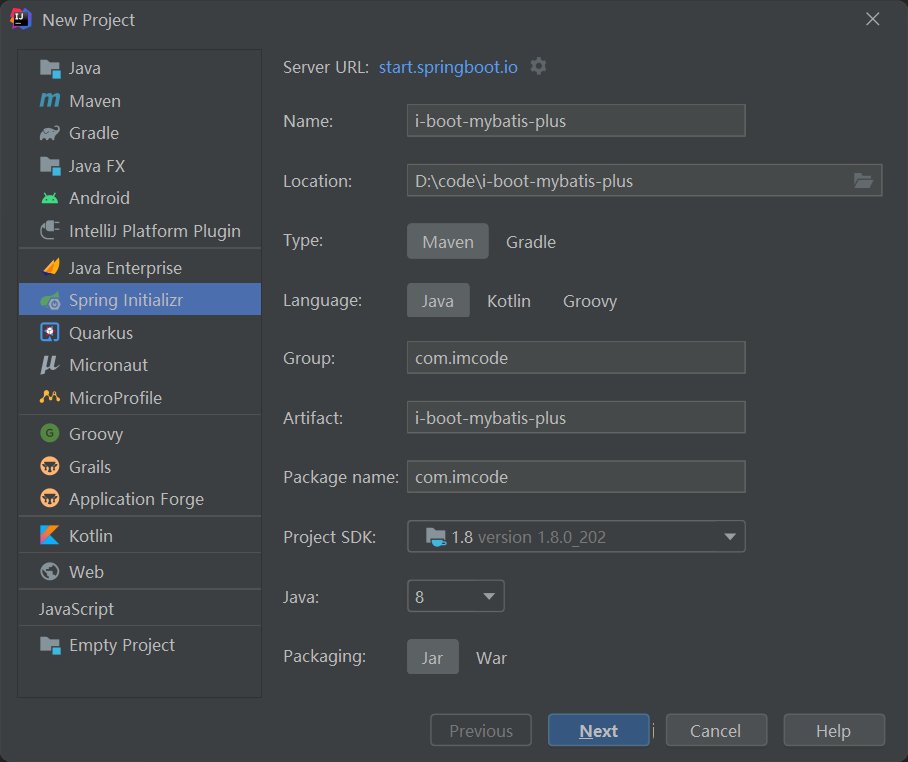Click the Group input field
908x762 pixels.
click(x=575, y=358)
